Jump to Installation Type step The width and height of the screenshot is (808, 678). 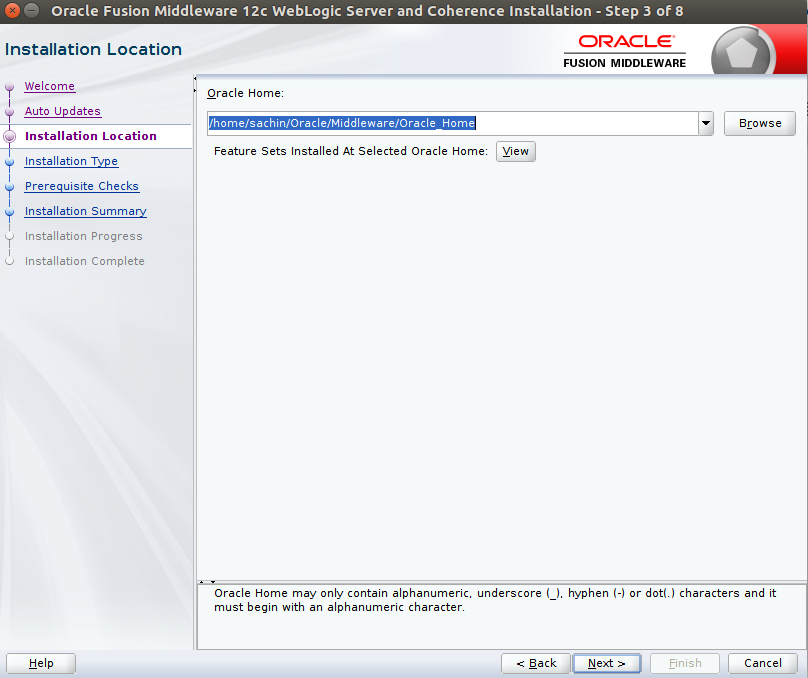[x=72, y=161]
